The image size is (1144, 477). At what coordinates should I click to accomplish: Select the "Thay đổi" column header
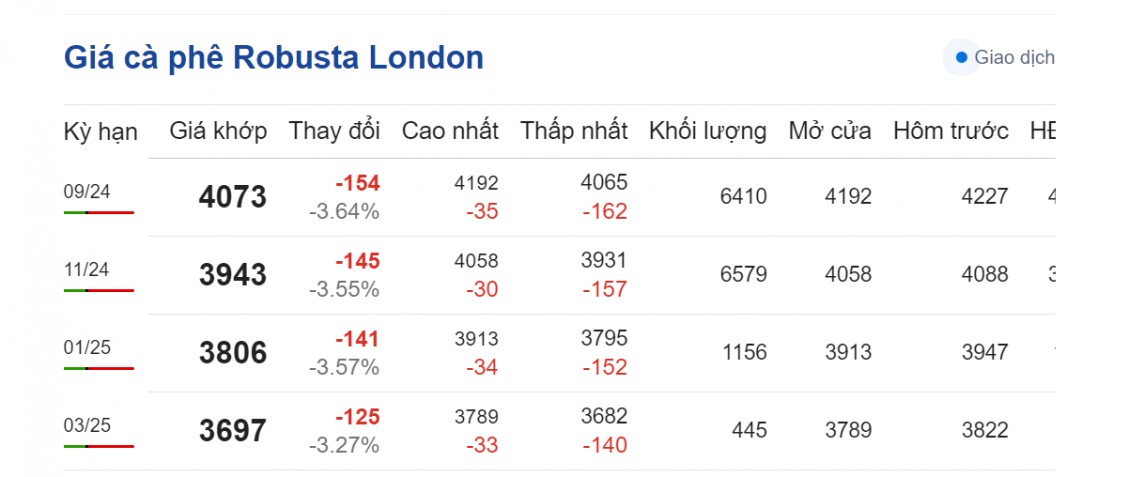pyautogui.click(x=334, y=131)
